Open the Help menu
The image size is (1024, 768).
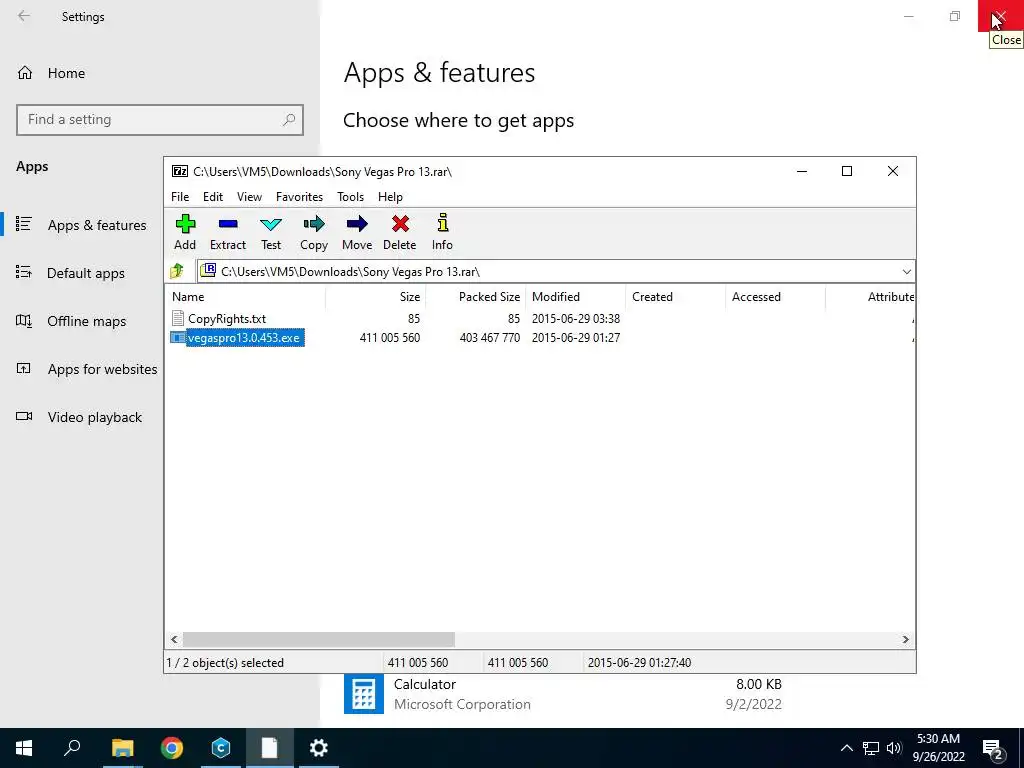pyautogui.click(x=390, y=197)
